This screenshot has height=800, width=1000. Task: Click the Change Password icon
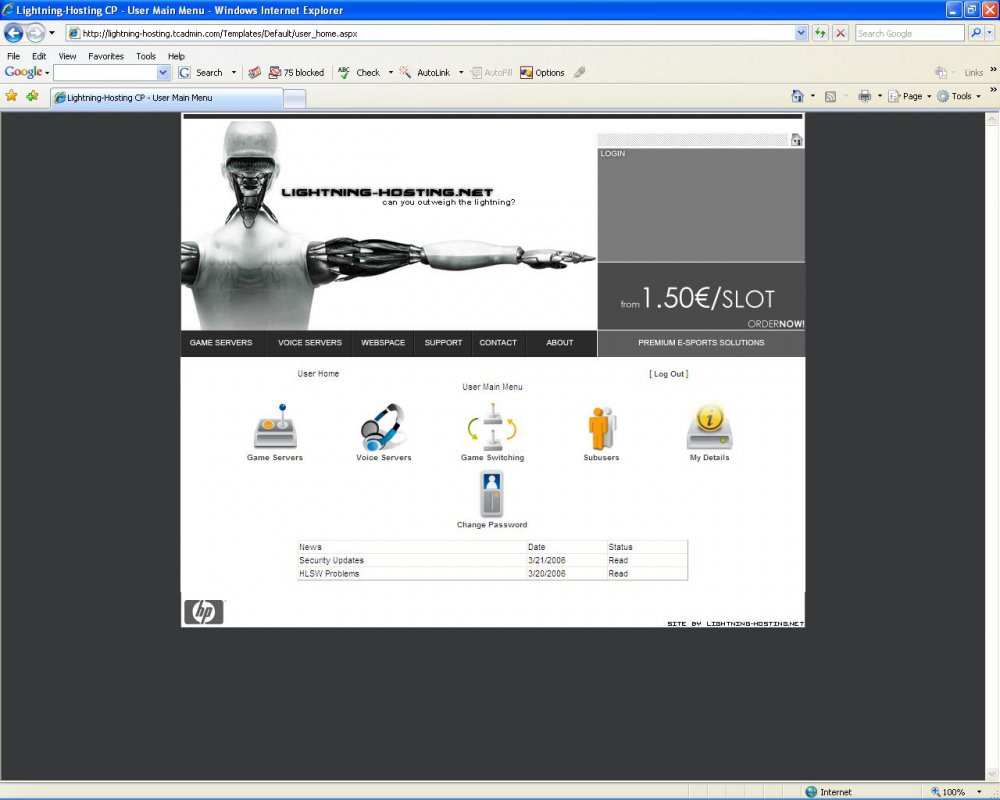click(492, 494)
